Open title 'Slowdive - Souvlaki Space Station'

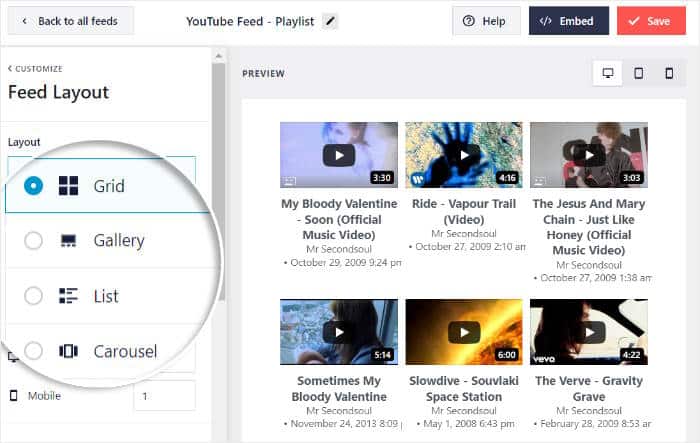point(464,389)
